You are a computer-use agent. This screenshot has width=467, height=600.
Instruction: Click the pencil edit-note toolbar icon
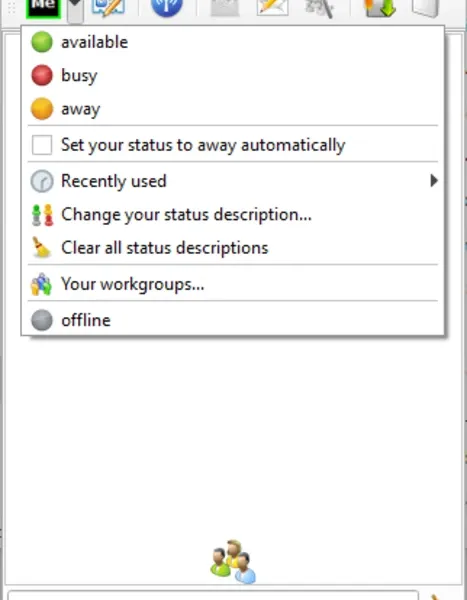pyautogui.click(x=108, y=8)
